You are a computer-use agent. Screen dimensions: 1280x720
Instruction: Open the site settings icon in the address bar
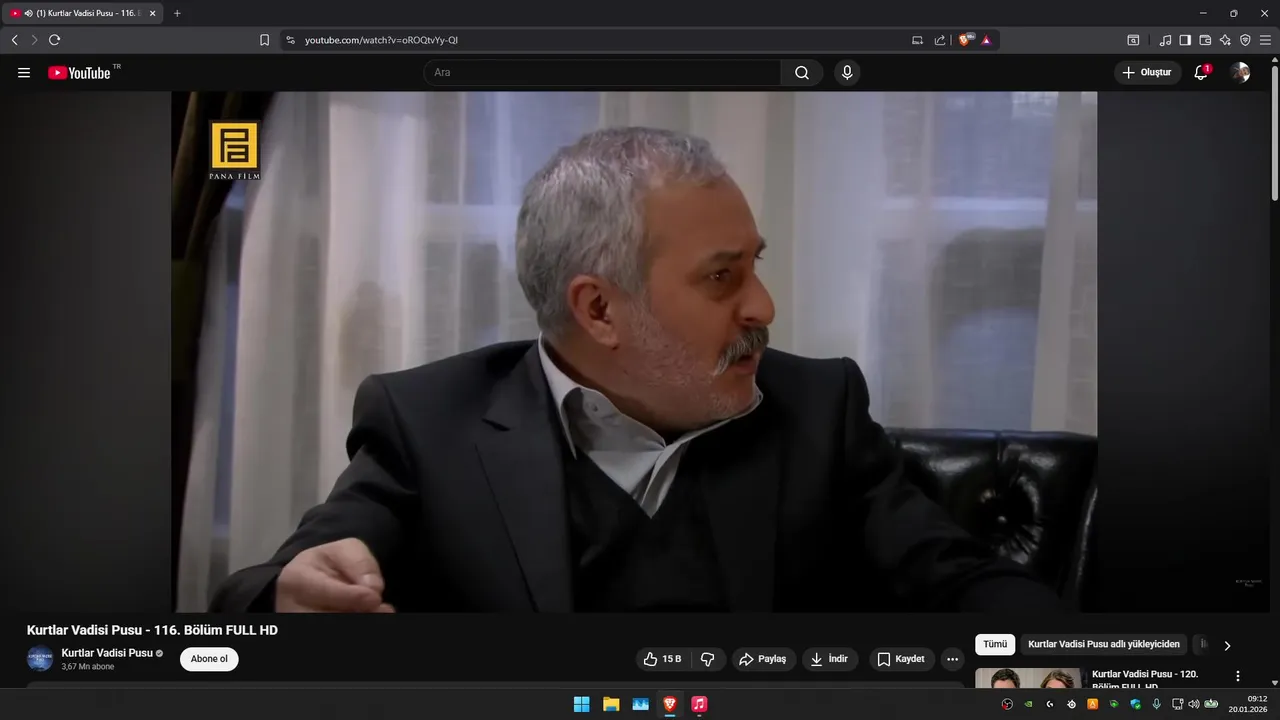point(290,40)
